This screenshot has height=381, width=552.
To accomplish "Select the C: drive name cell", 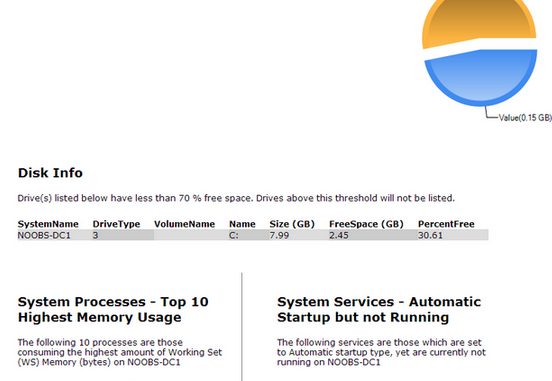I will tap(234, 235).
